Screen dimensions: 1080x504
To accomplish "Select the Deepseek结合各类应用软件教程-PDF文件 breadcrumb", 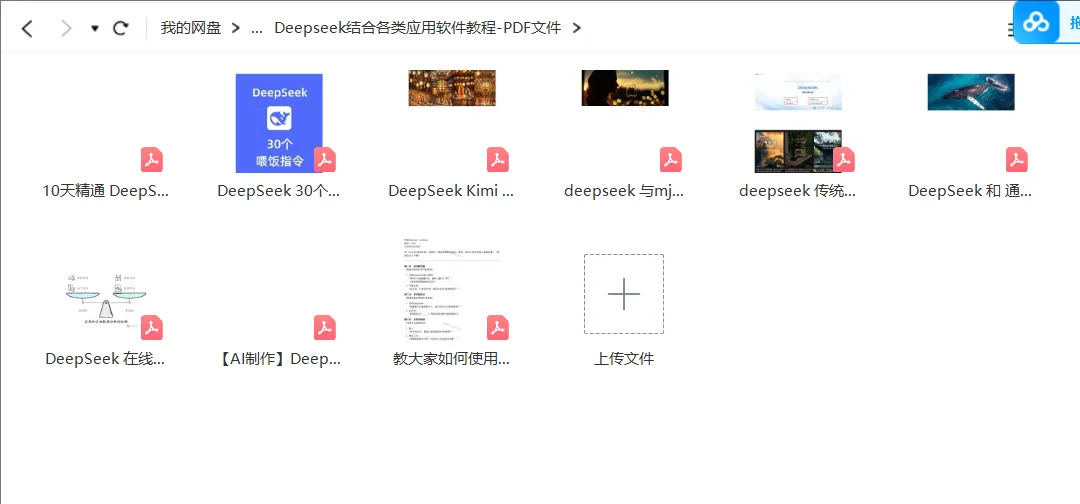I will [x=417, y=28].
